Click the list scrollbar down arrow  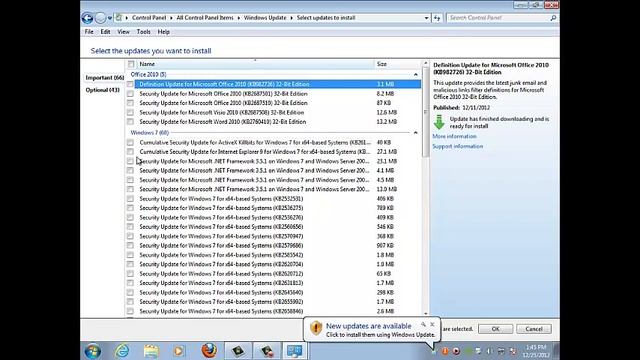pyautogui.click(x=426, y=313)
